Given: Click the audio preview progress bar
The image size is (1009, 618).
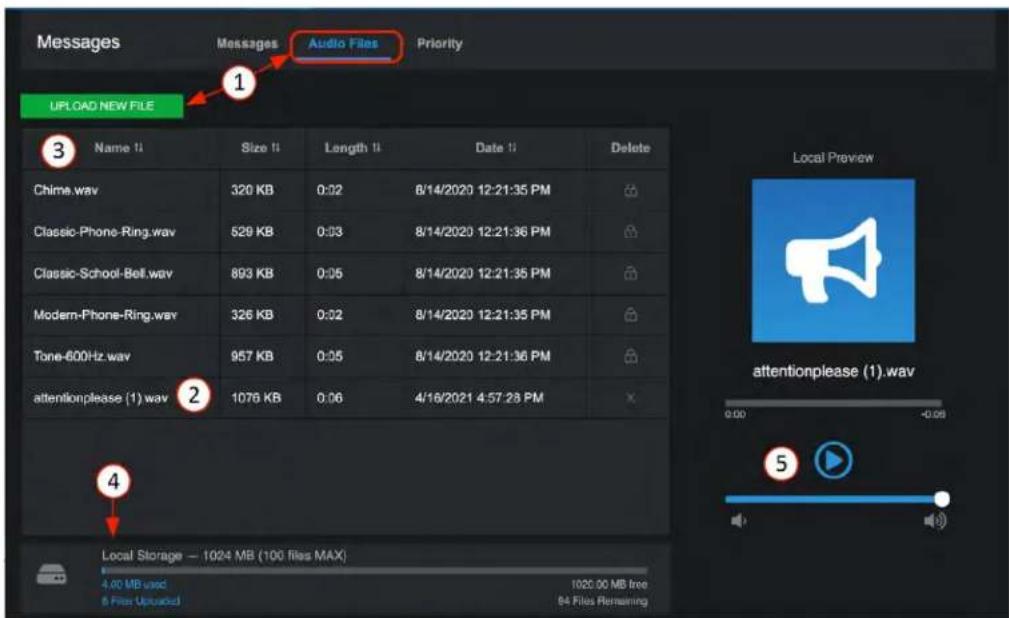Looking at the screenshot, I should tap(833, 403).
